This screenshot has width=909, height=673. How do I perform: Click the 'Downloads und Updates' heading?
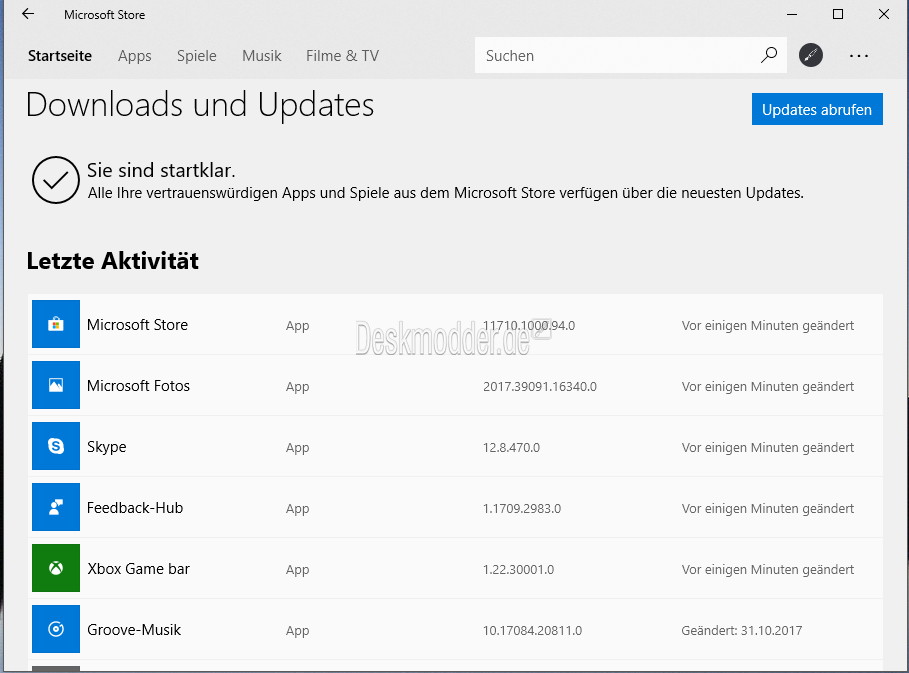pyautogui.click(x=200, y=105)
